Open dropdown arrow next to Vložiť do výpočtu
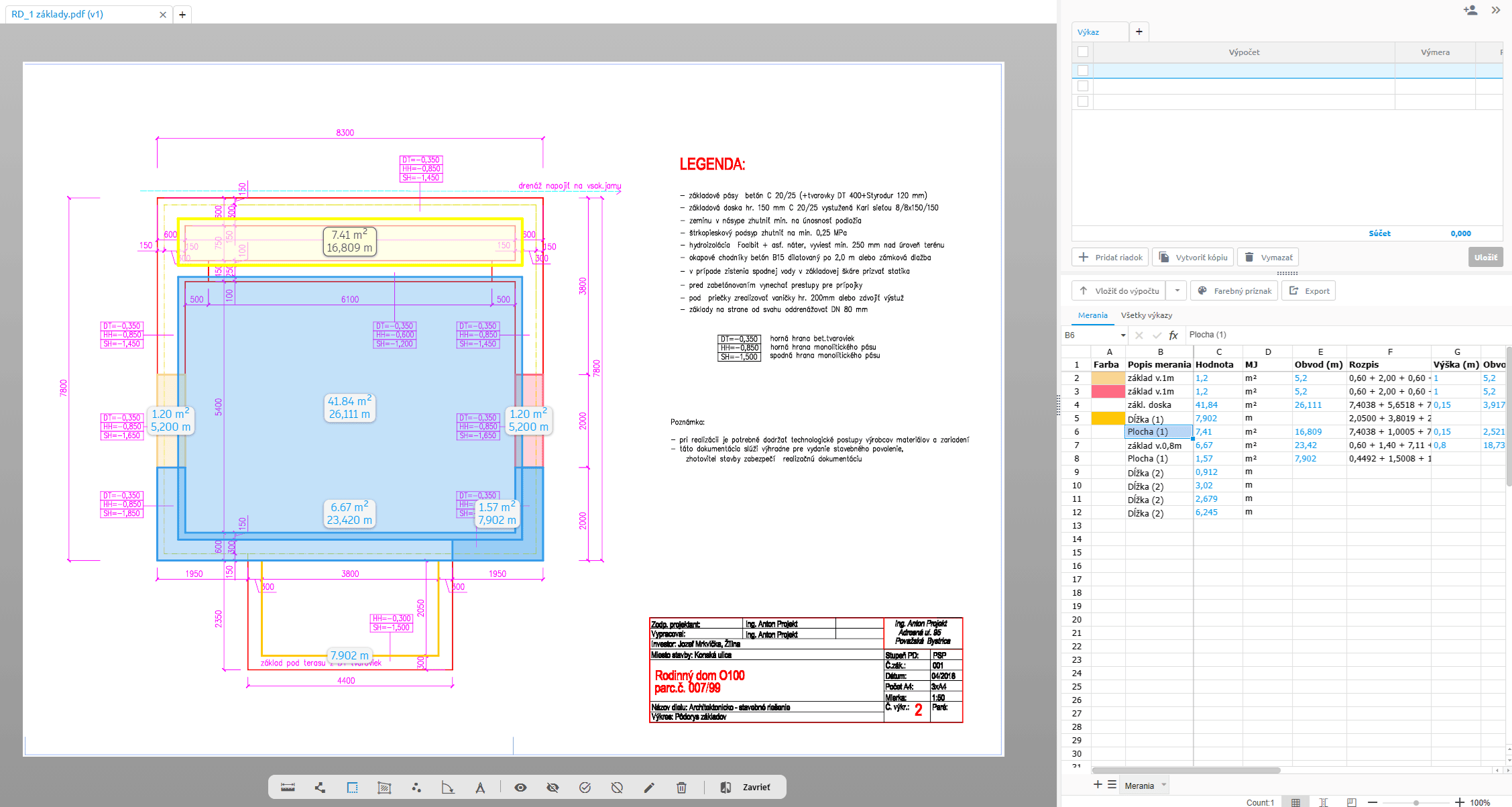The height and width of the screenshot is (807, 1512). [x=1177, y=290]
